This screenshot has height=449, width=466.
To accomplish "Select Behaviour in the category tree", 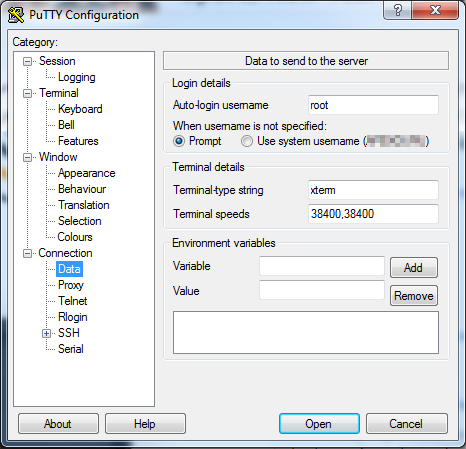I will pyautogui.click(x=82, y=189).
